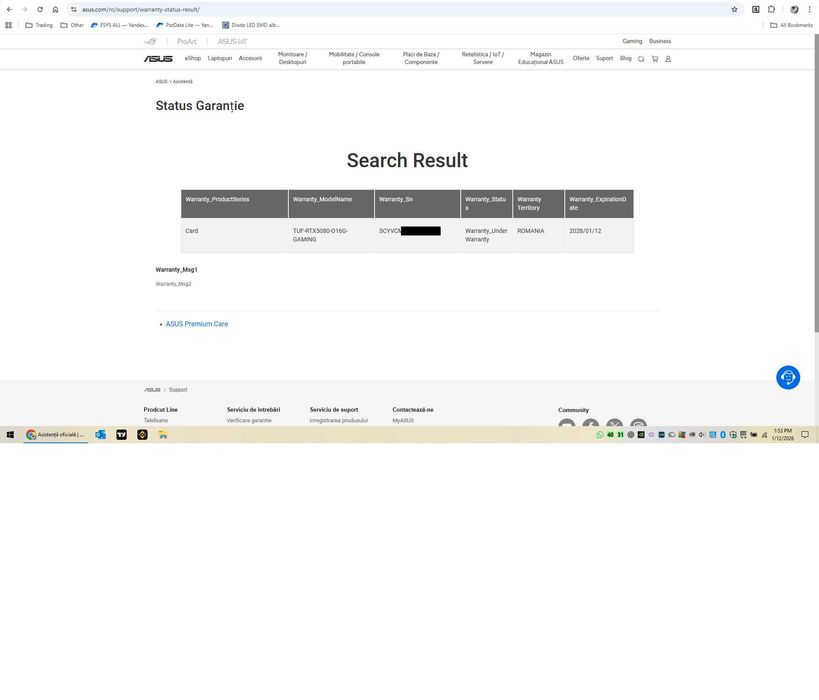Open the Accesorii menu
819x700 pixels.
pos(250,58)
